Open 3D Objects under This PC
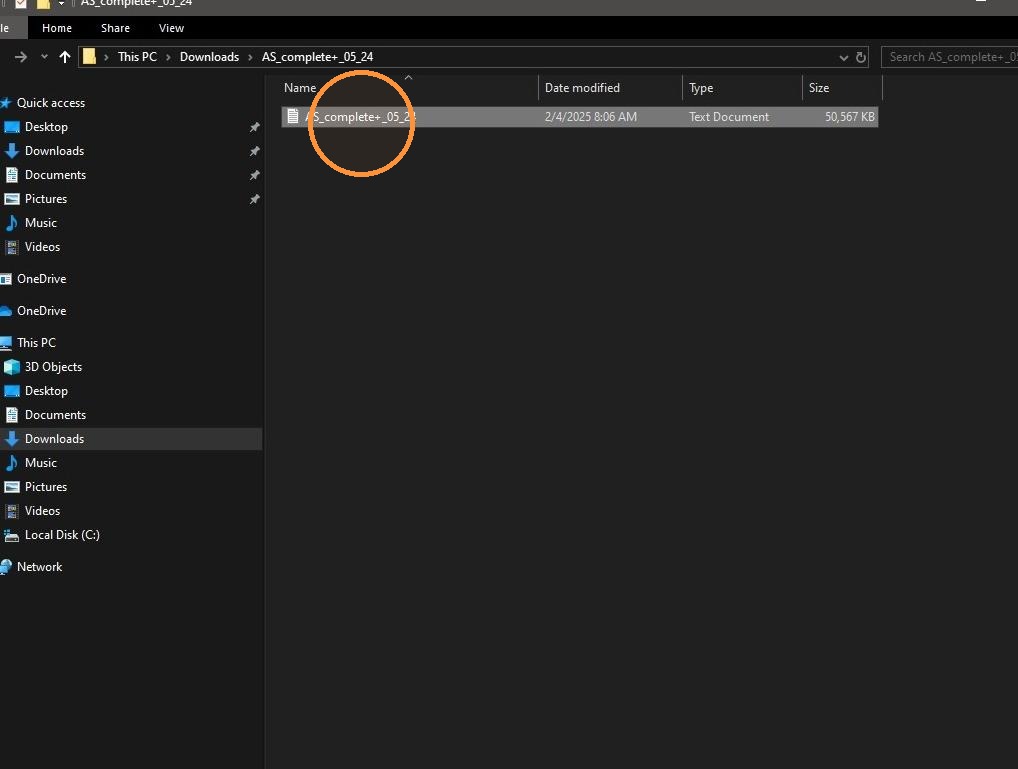This screenshot has height=769, width=1018. tap(53, 366)
